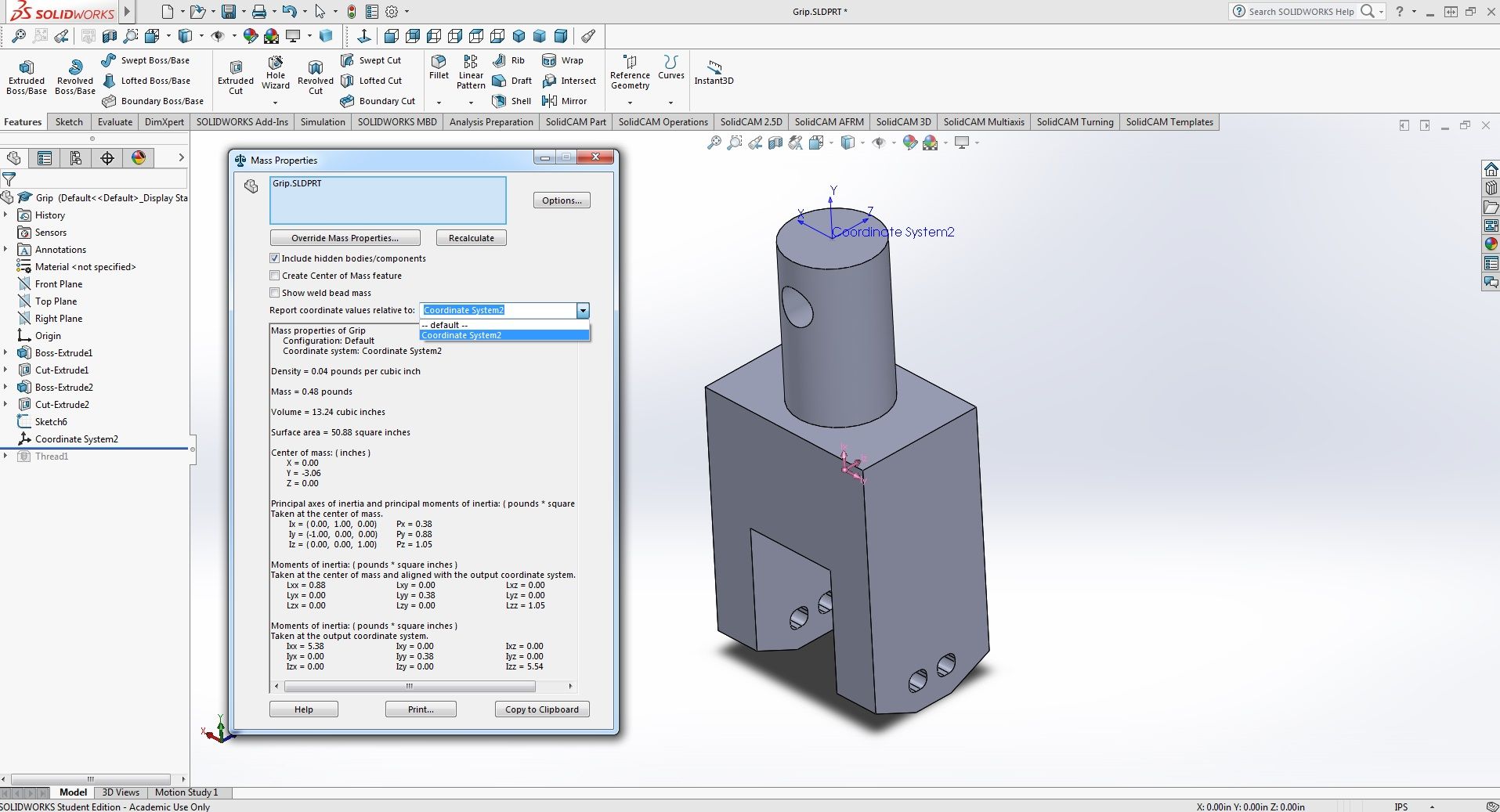Select the Shell tool
Viewport: 1500px width, 812px height.
[x=511, y=101]
